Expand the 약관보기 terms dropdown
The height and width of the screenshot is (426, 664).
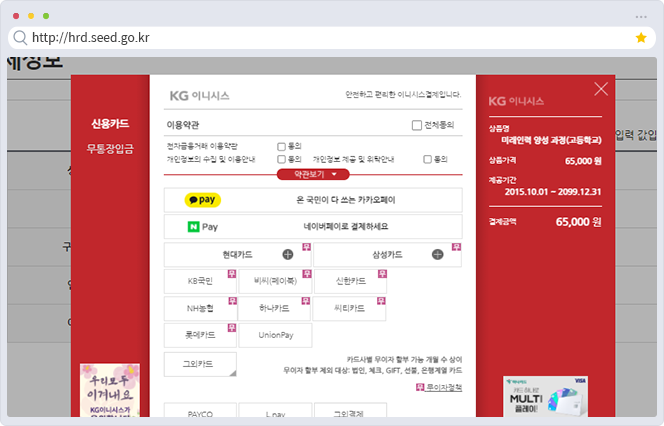coord(313,174)
